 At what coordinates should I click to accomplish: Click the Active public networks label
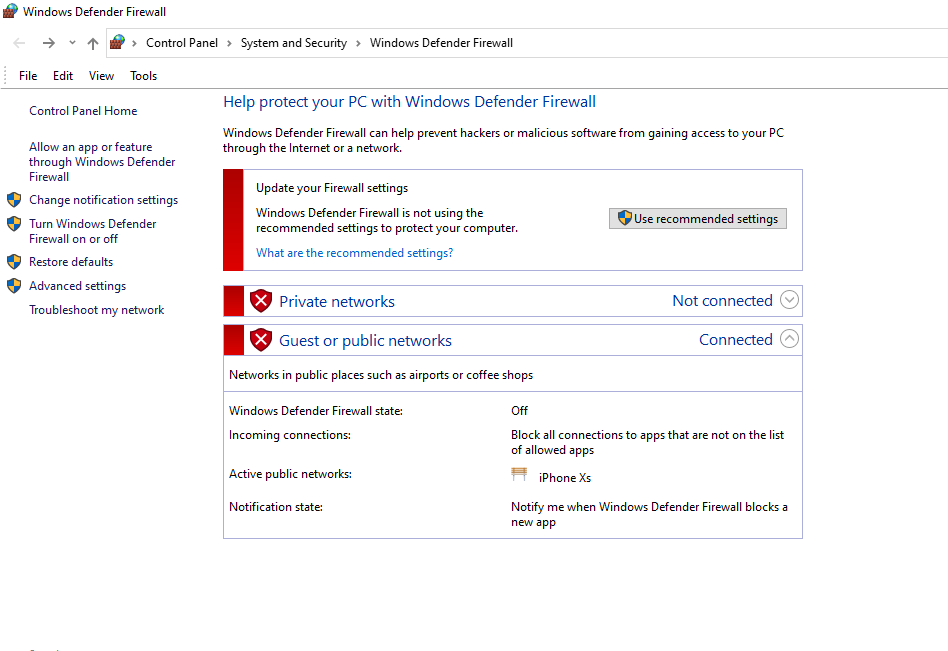point(290,474)
